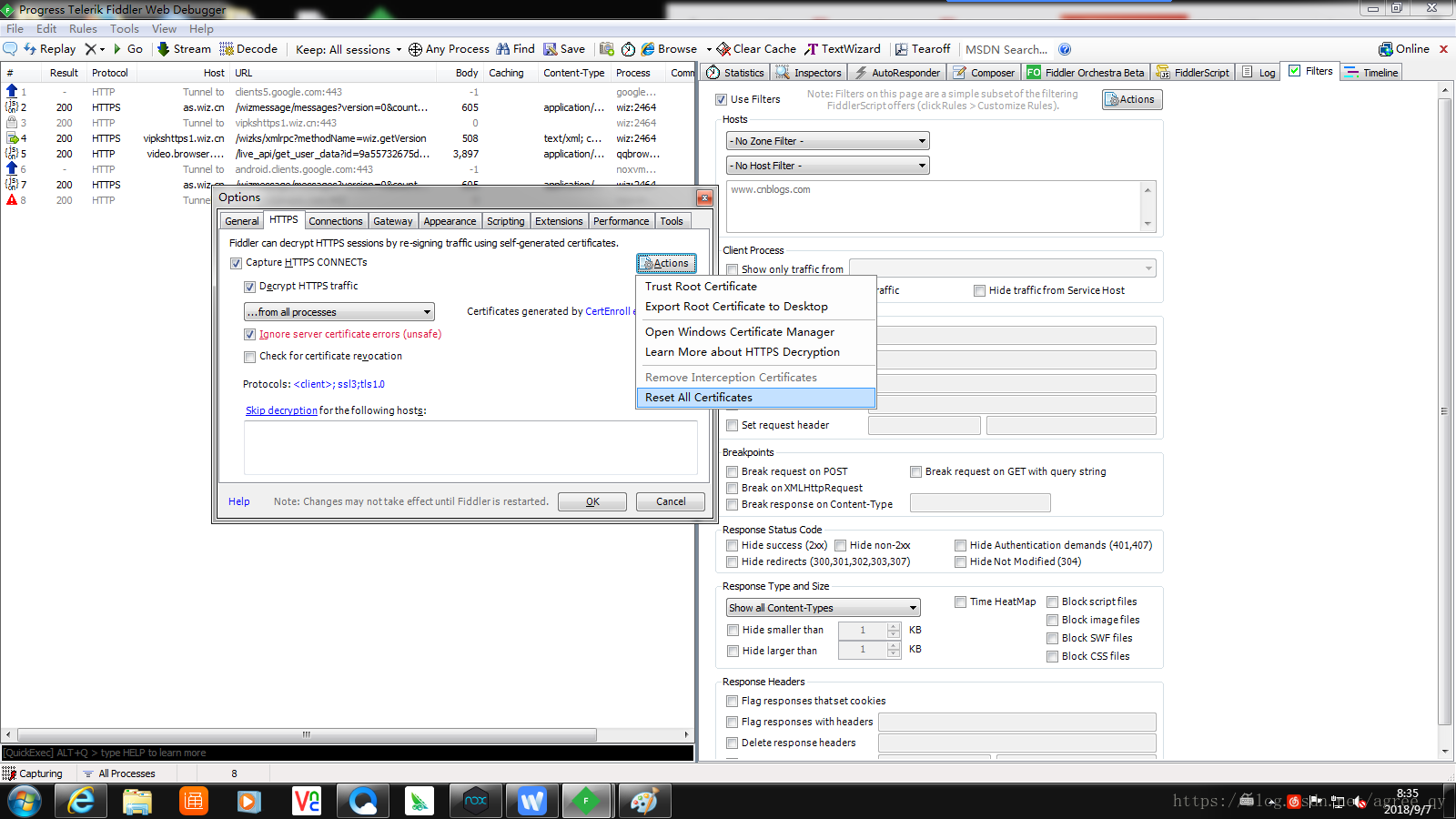Switch to the Connections tab in Options
The height and width of the screenshot is (819, 1456).
[335, 221]
